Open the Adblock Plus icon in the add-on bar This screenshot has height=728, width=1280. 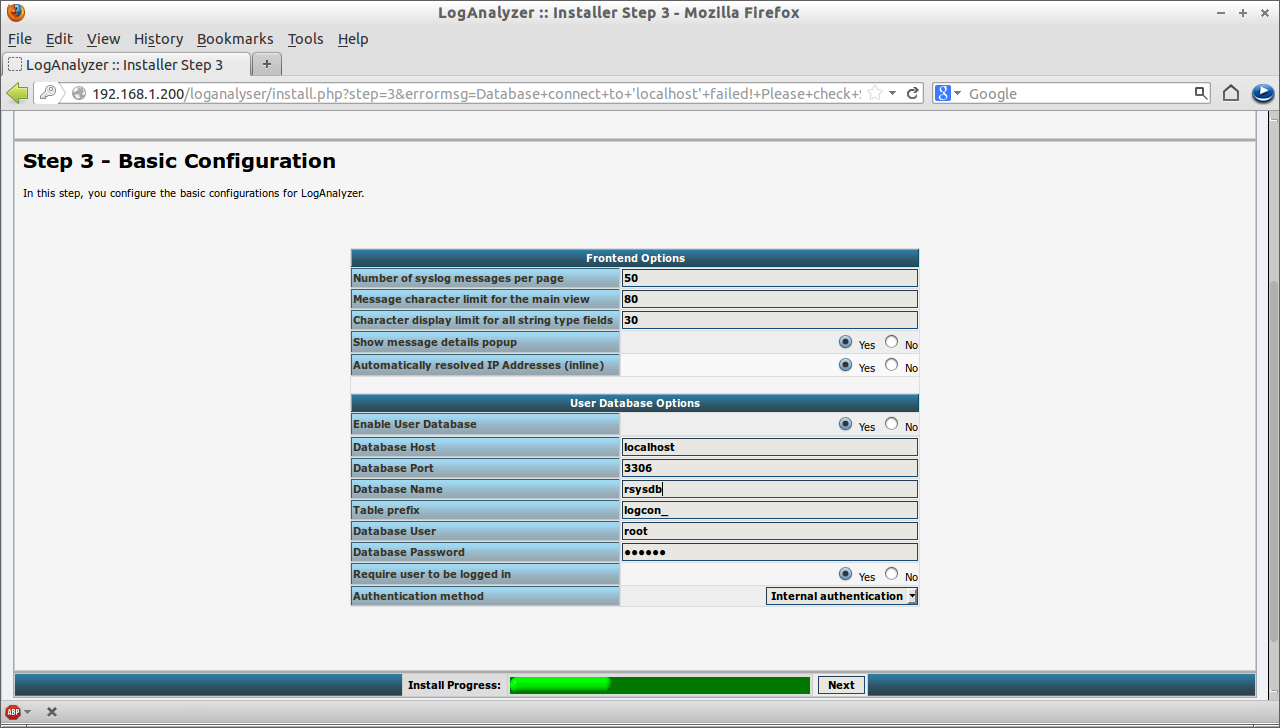point(14,712)
